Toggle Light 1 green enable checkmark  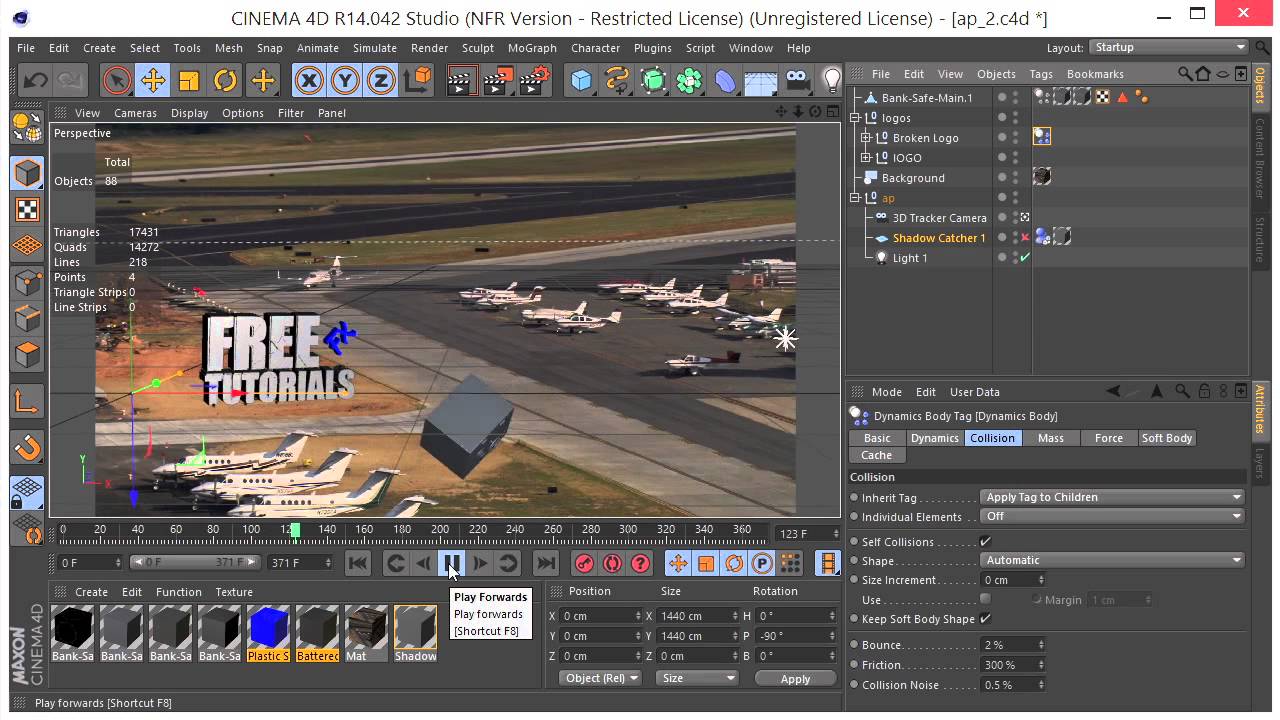click(1025, 258)
